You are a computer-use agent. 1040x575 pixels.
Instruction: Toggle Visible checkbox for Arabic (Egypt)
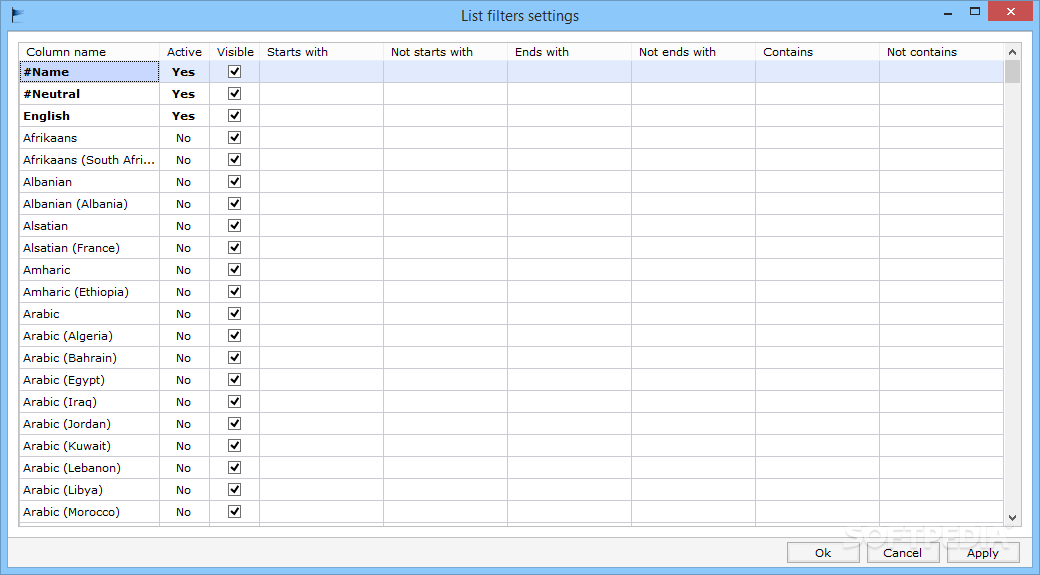tap(234, 379)
